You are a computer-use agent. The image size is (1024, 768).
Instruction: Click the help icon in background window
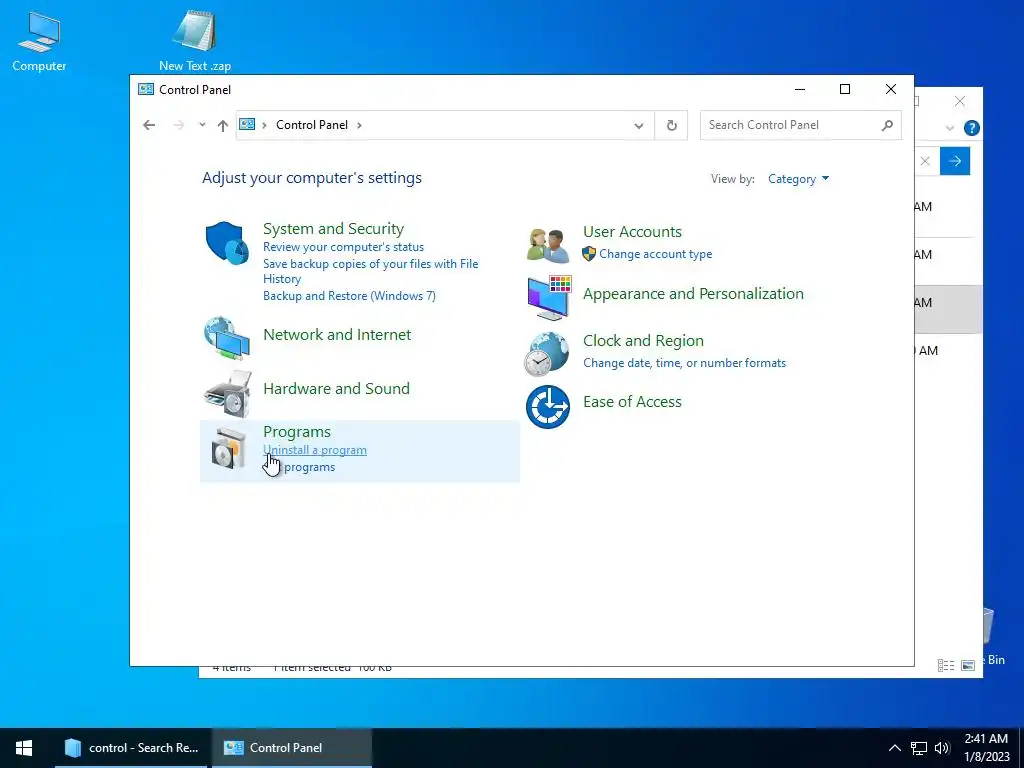click(x=972, y=128)
